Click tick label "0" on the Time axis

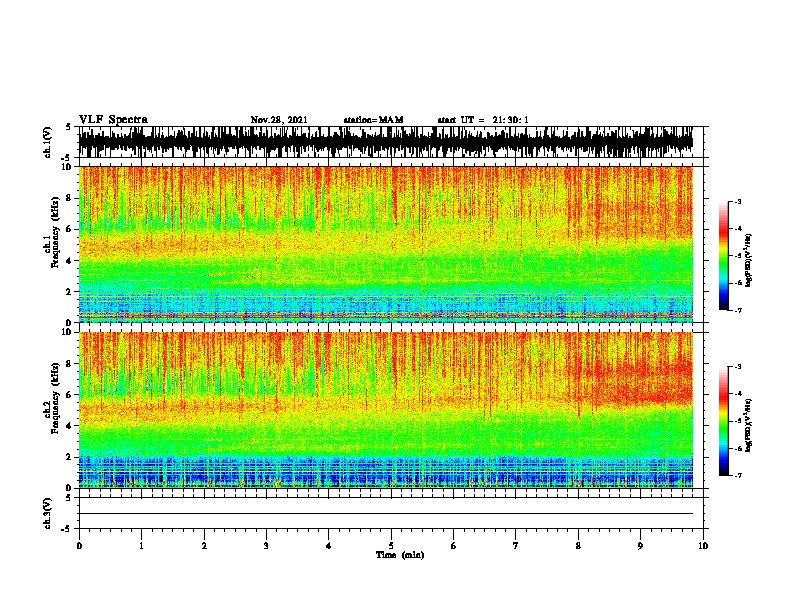[x=79, y=546]
